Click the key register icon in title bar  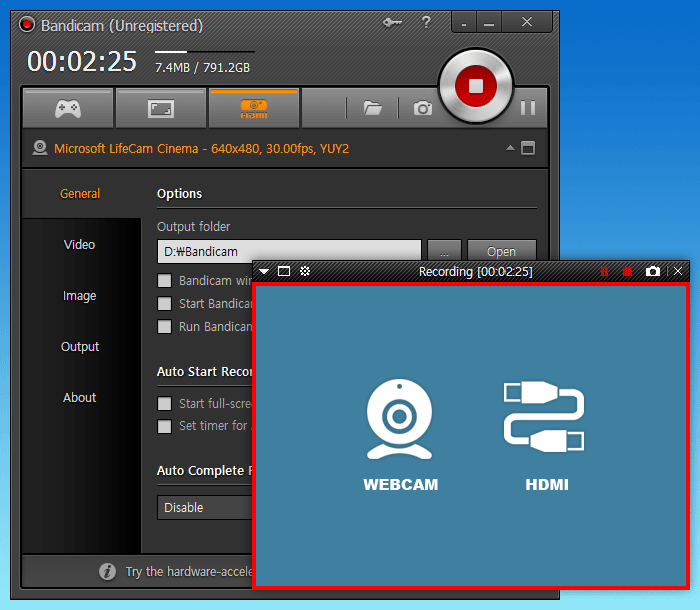[x=392, y=22]
